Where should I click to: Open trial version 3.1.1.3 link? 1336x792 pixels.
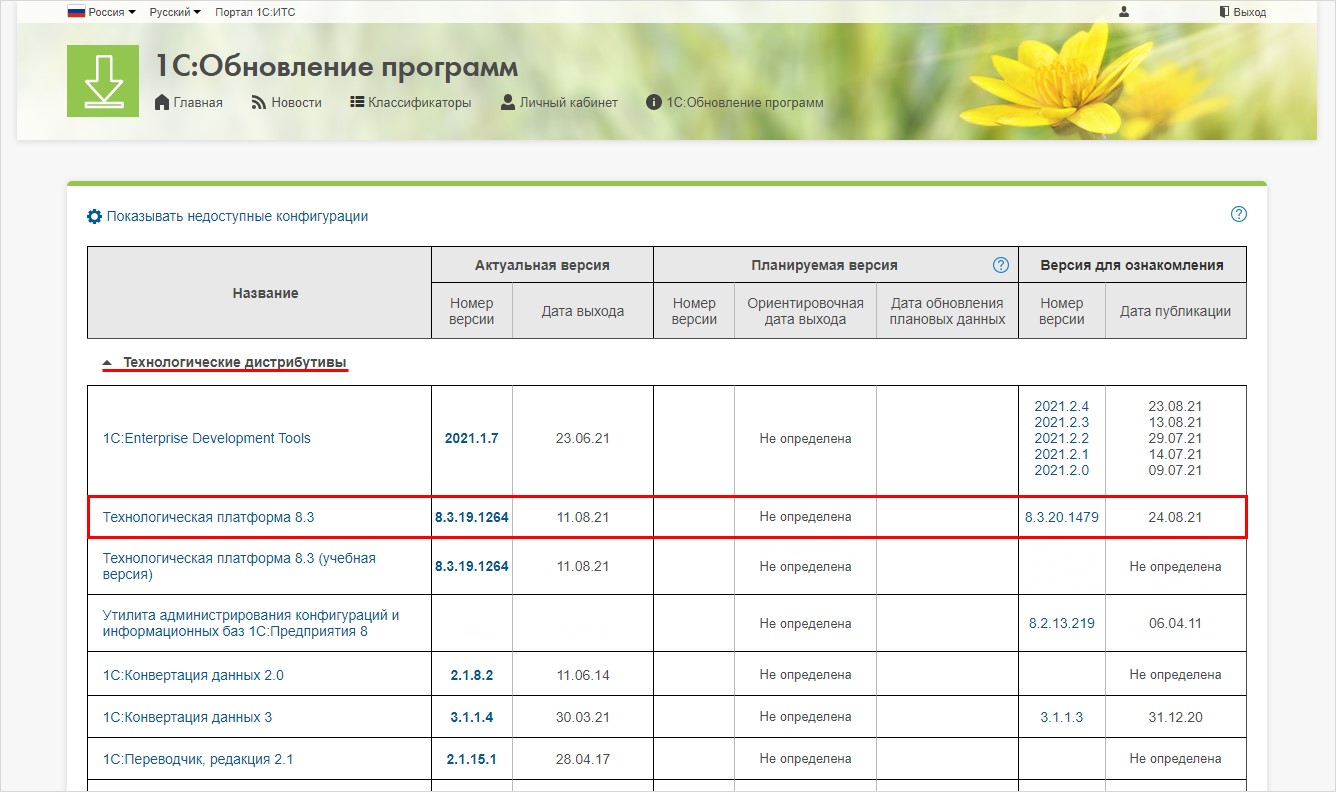pyautogui.click(x=1061, y=717)
